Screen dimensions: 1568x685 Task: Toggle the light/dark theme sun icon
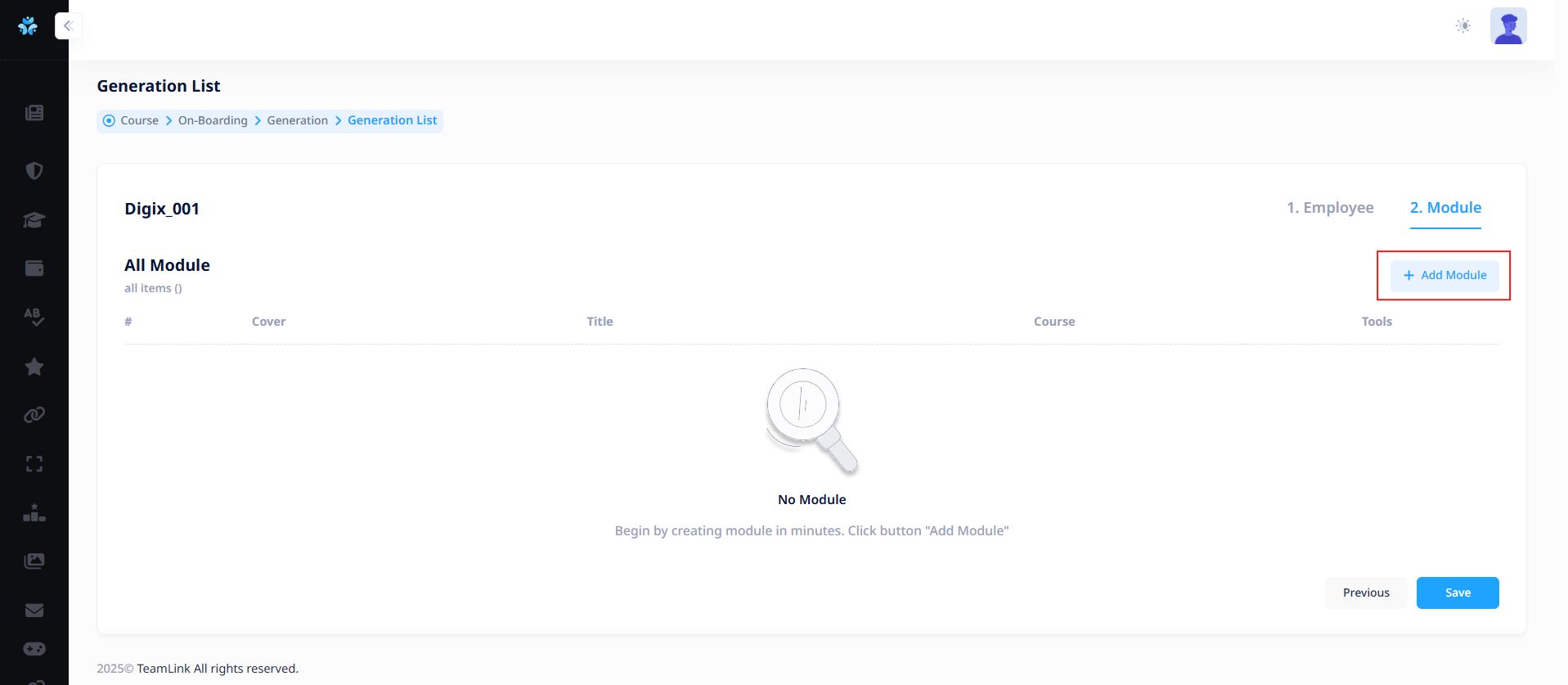coord(1463,26)
